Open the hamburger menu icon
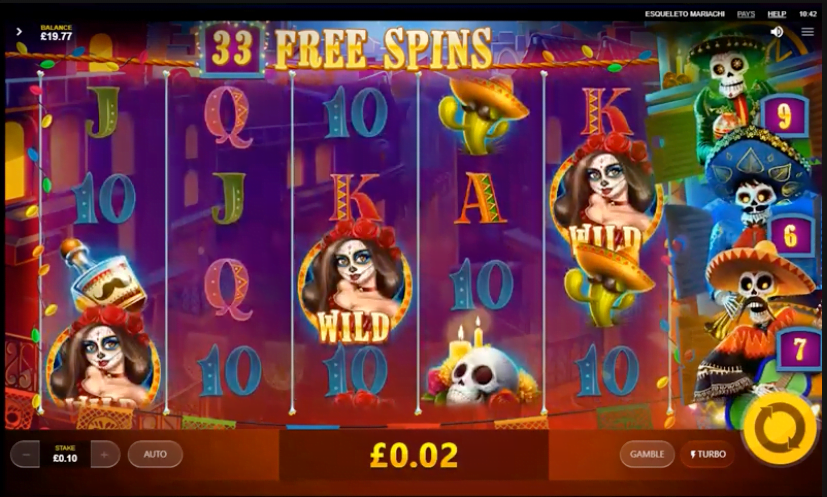The height and width of the screenshot is (497, 827). pyautogui.click(x=807, y=32)
